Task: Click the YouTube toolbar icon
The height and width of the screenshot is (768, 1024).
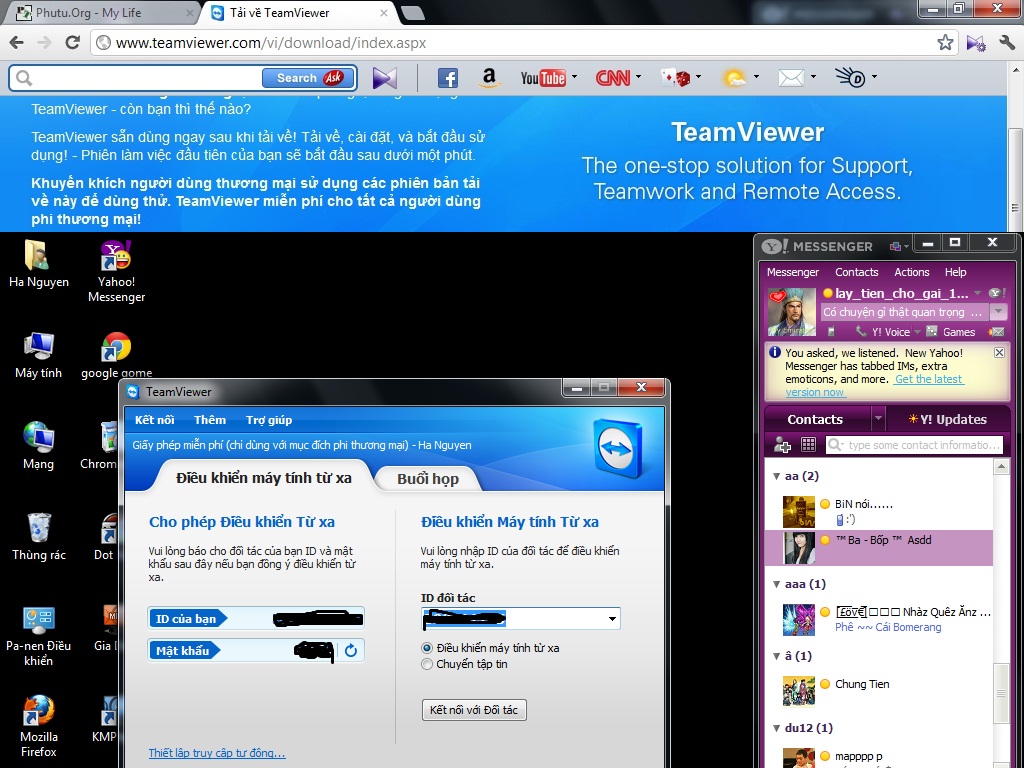Action: coord(543,78)
